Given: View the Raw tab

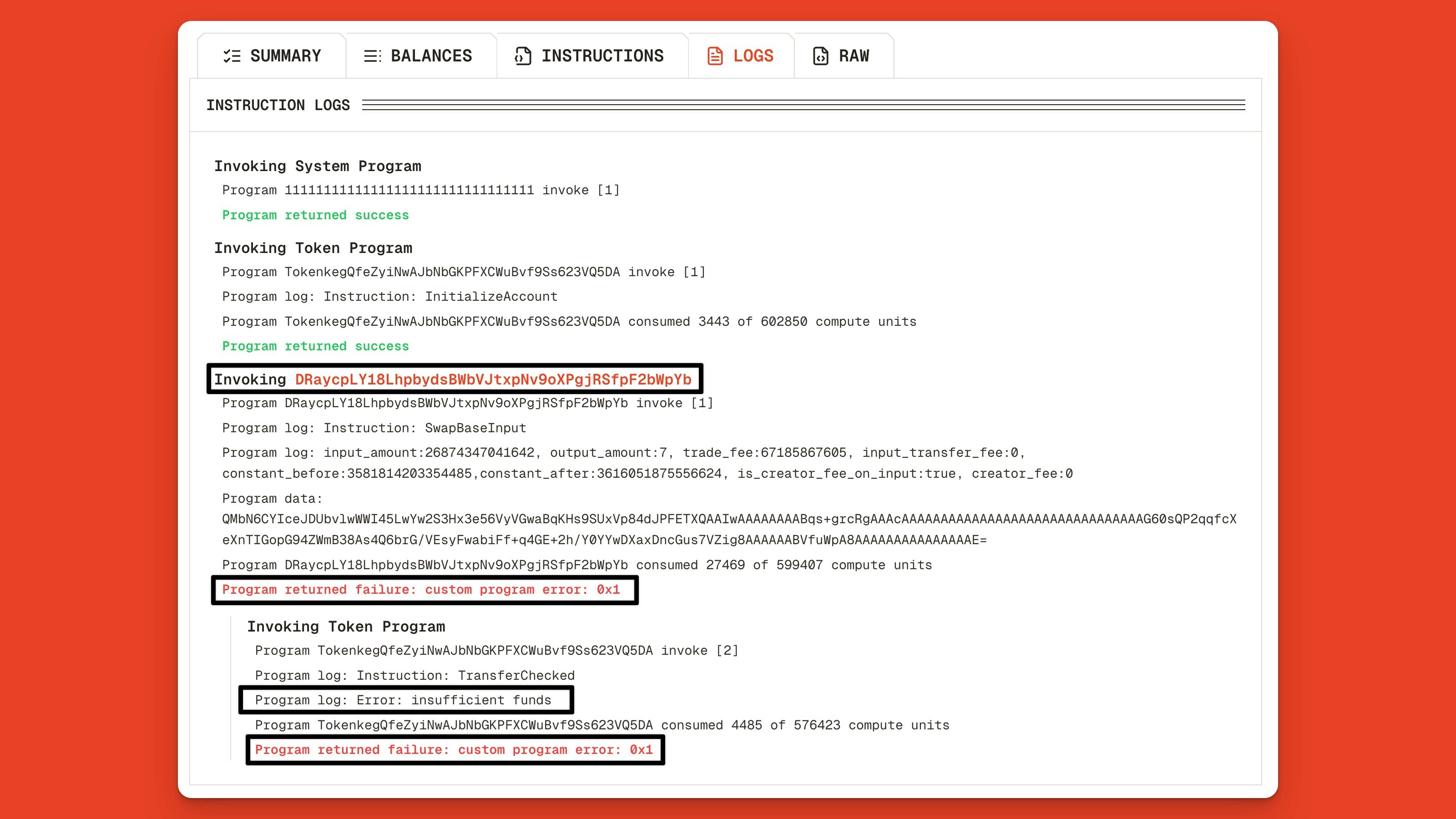Looking at the screenshot, I should pyautogui.click(x=854, y=56).
